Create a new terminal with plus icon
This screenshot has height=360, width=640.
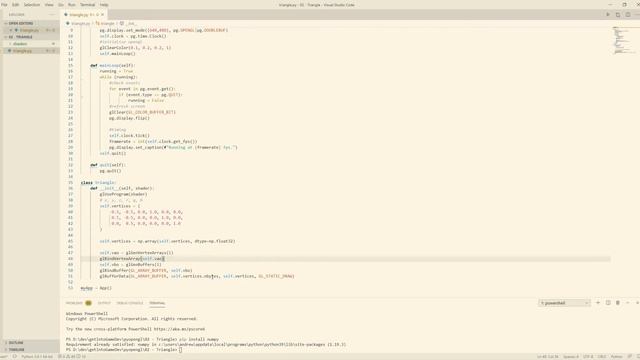[x=598, y=303]
